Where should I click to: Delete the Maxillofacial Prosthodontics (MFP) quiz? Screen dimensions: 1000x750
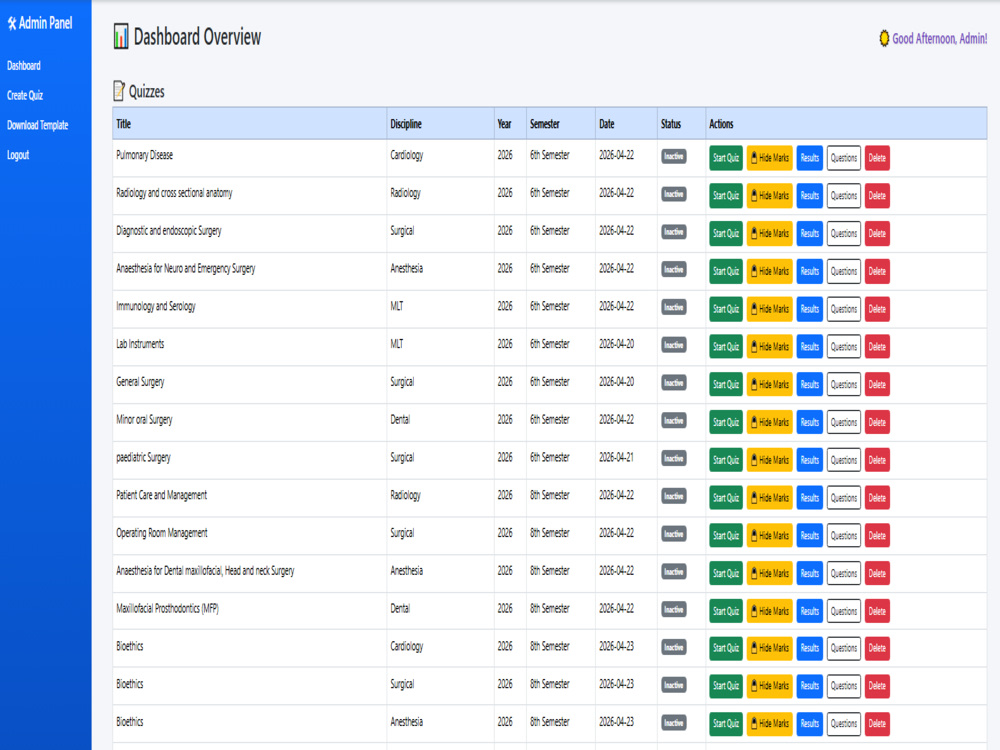(x=877, y=611)
